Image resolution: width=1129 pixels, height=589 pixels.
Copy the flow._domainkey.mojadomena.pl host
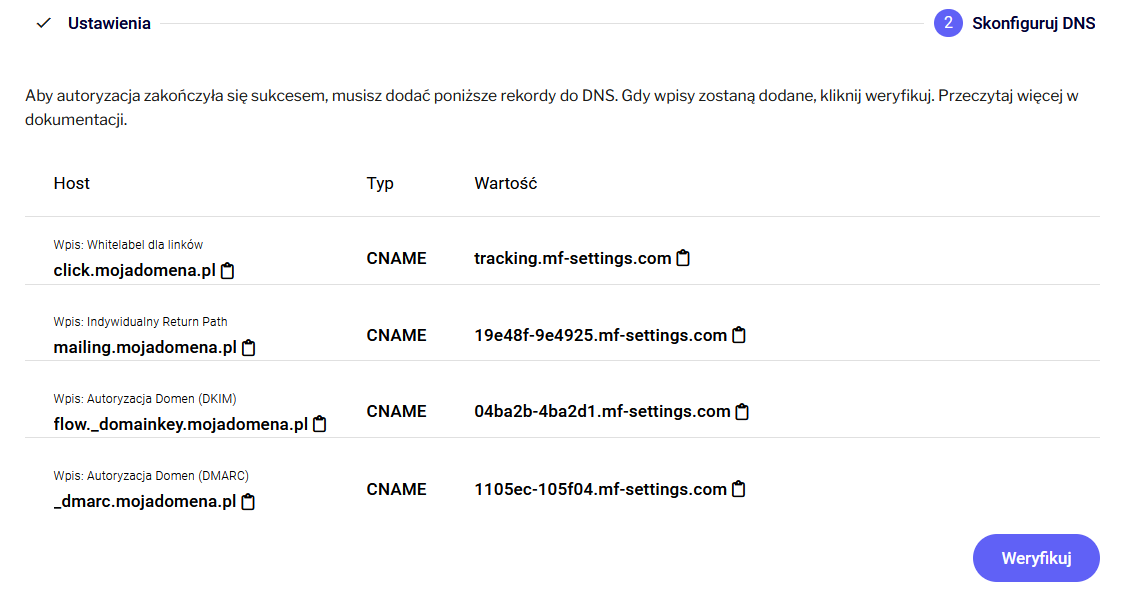point(320,424)
